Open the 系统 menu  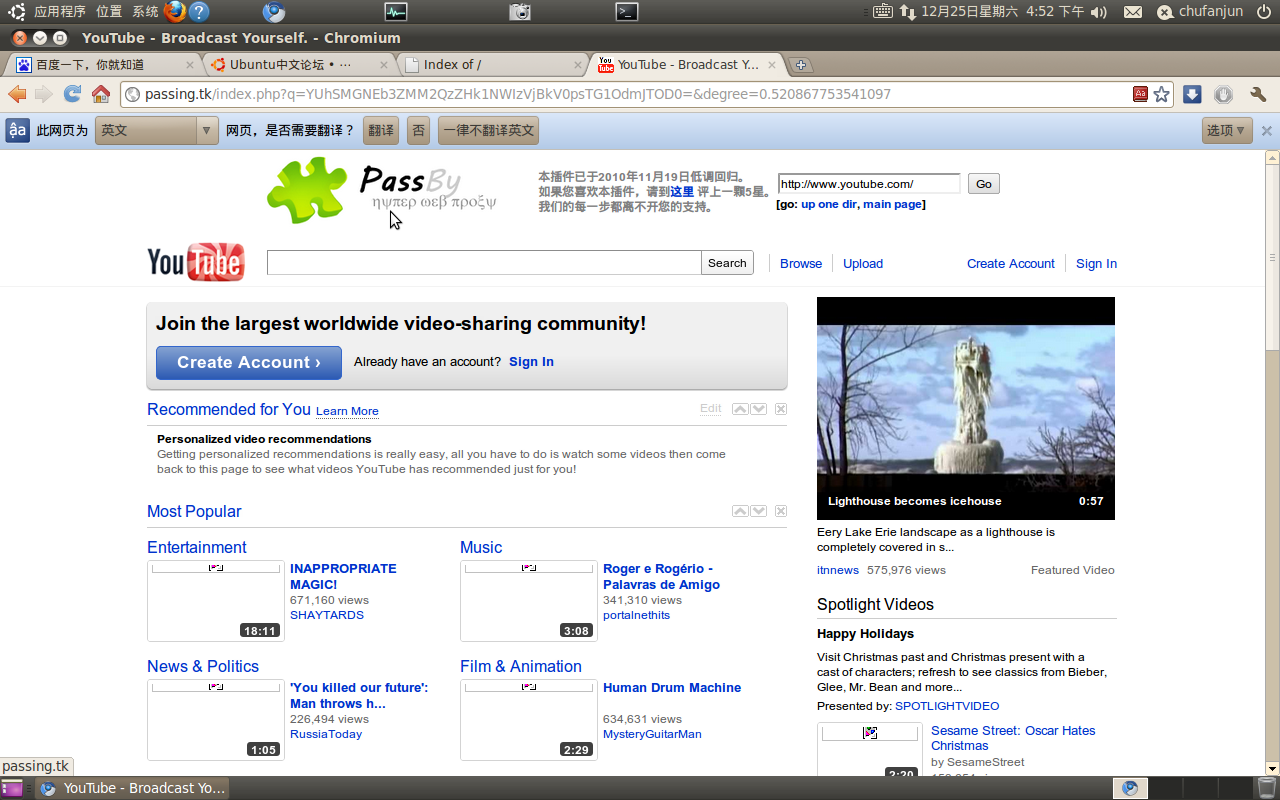[145, 12]
